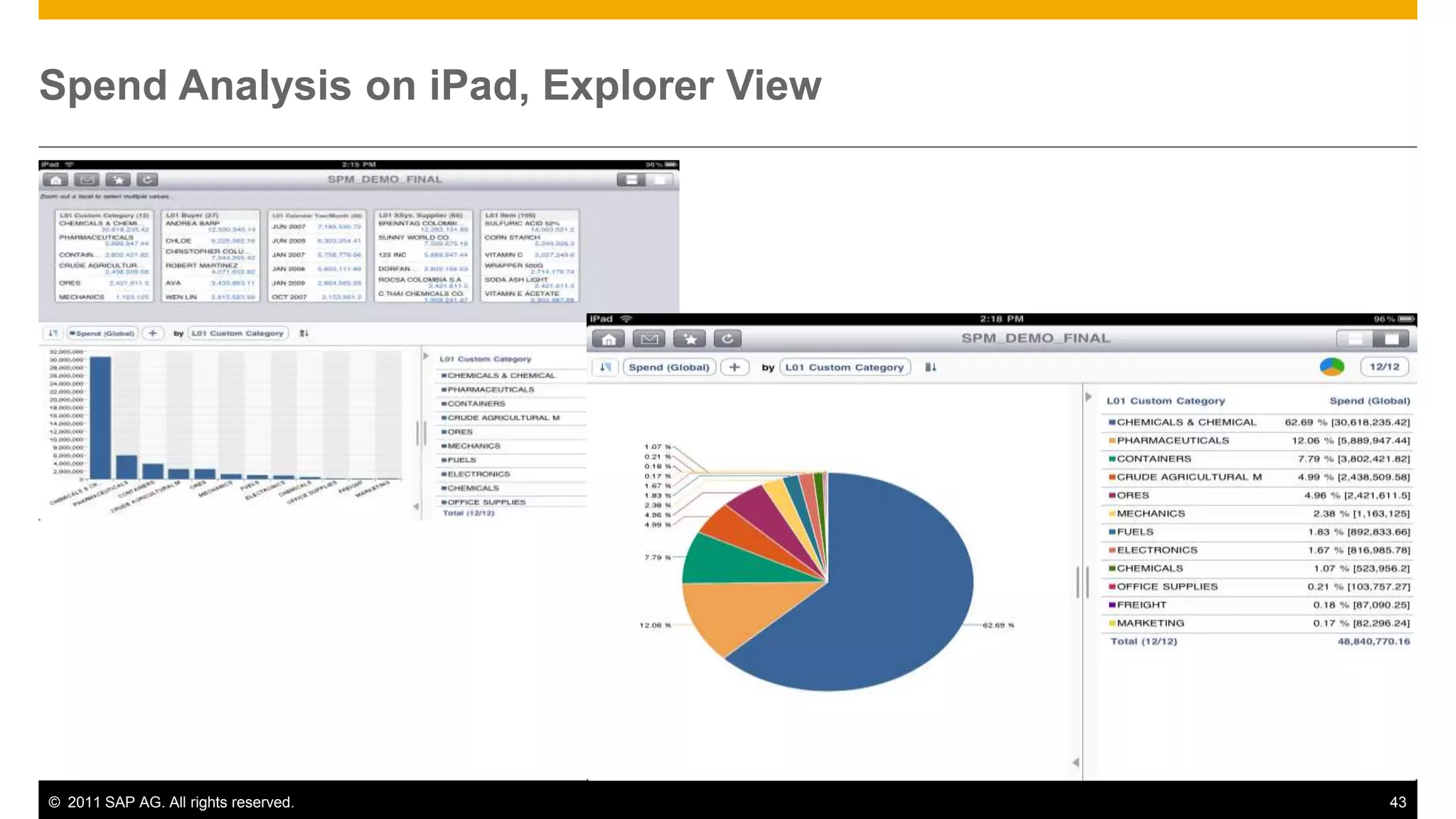Tap the sort order icon after L01 Custom Category in pie view
The image size is (1456, 819).
click(x=931, y=368)
